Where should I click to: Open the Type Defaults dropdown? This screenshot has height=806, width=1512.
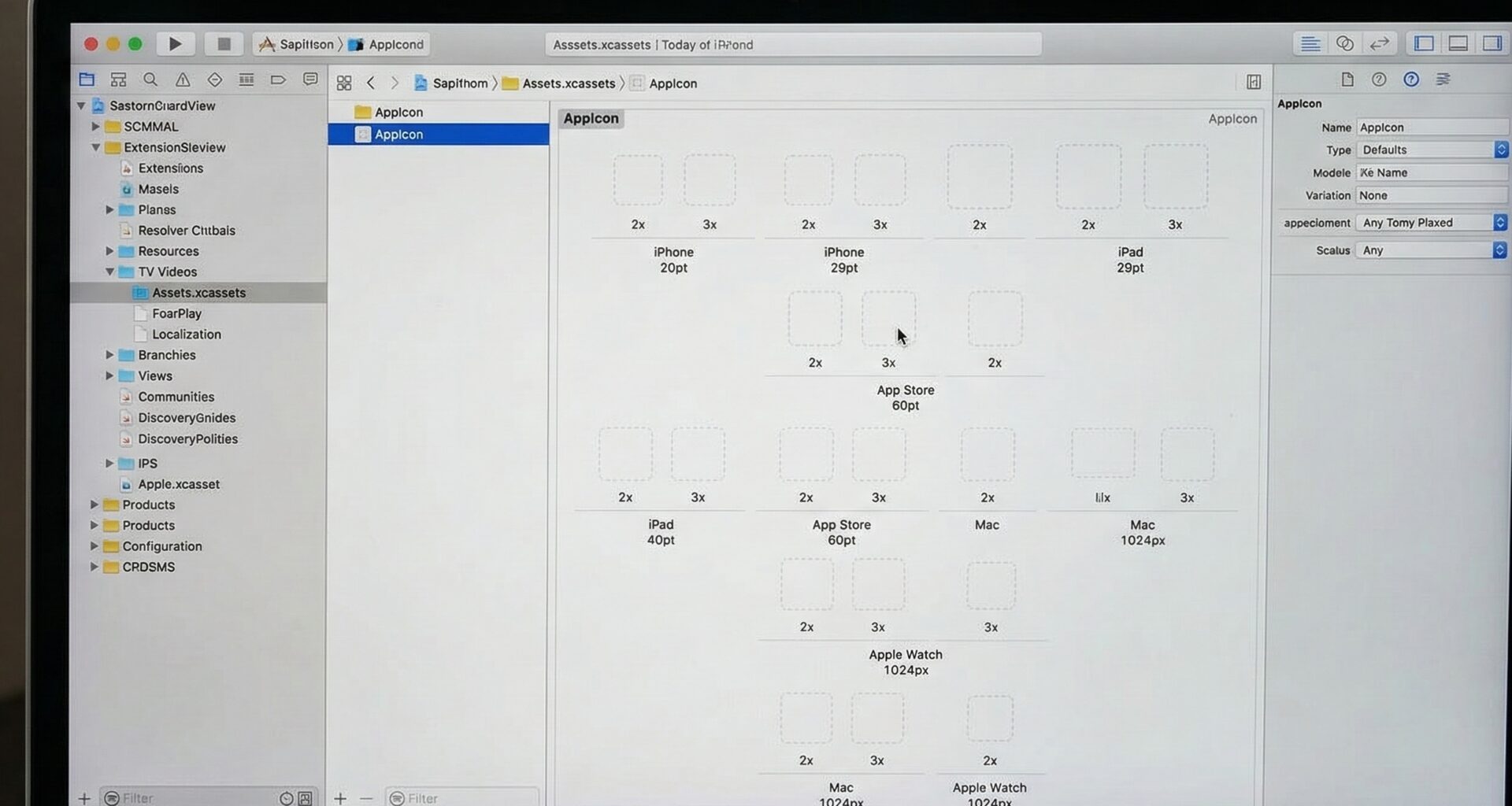pos(1431,150)
